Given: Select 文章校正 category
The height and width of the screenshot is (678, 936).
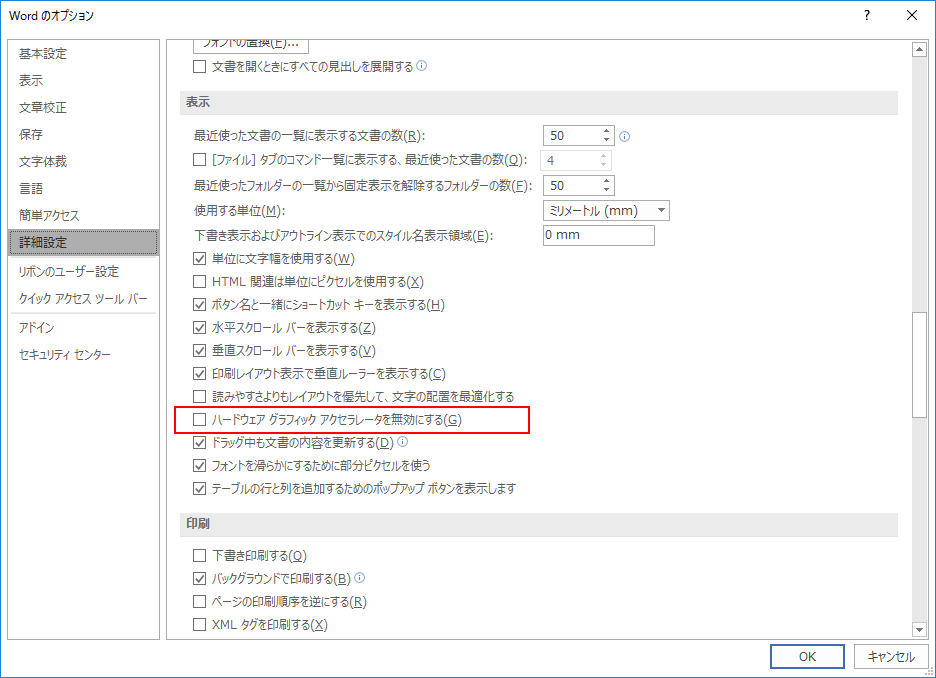Looking at the screenshot, I should 84,107.
